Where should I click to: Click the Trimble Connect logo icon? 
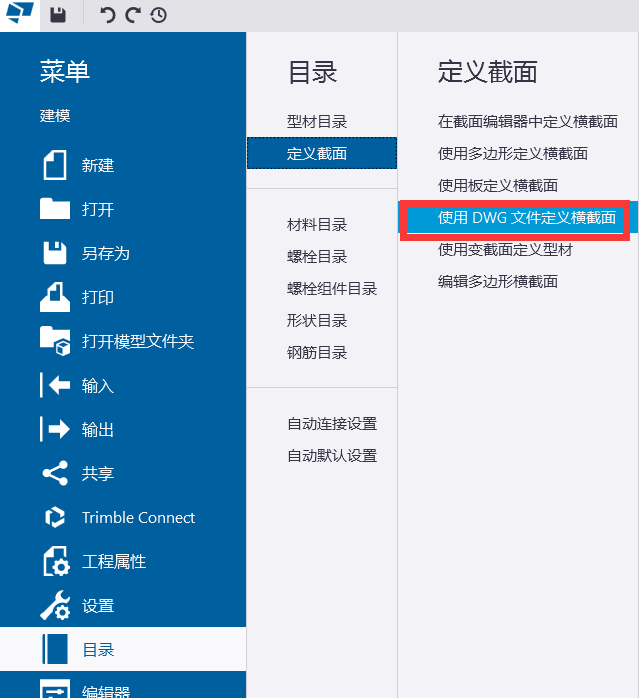(55, 517)
